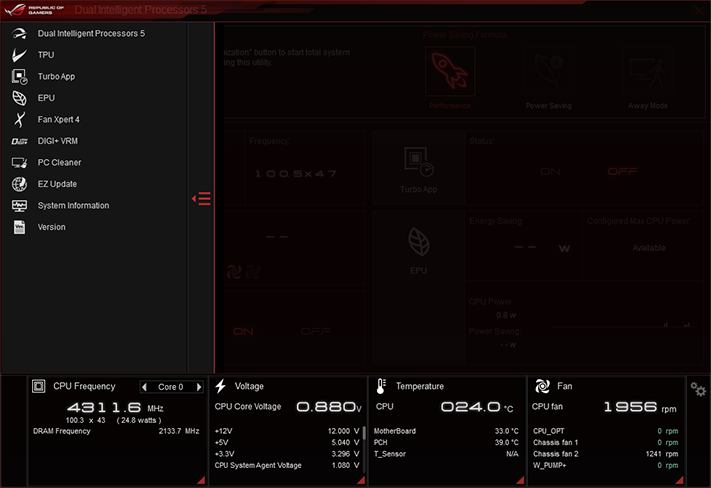Viewport: 711px width, 488px height.
Task: Click the 100.5x47 frequency readout
Action: click(296, 174)
